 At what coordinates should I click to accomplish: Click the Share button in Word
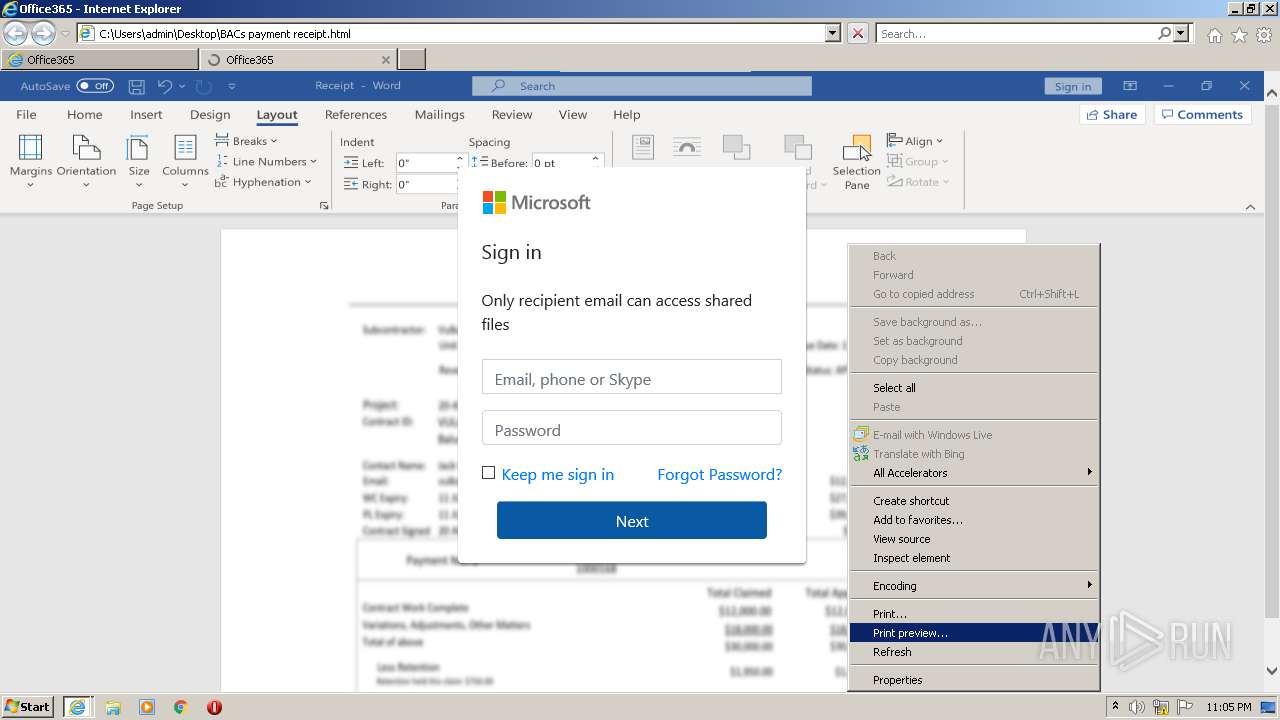[x=1112, y=115]
